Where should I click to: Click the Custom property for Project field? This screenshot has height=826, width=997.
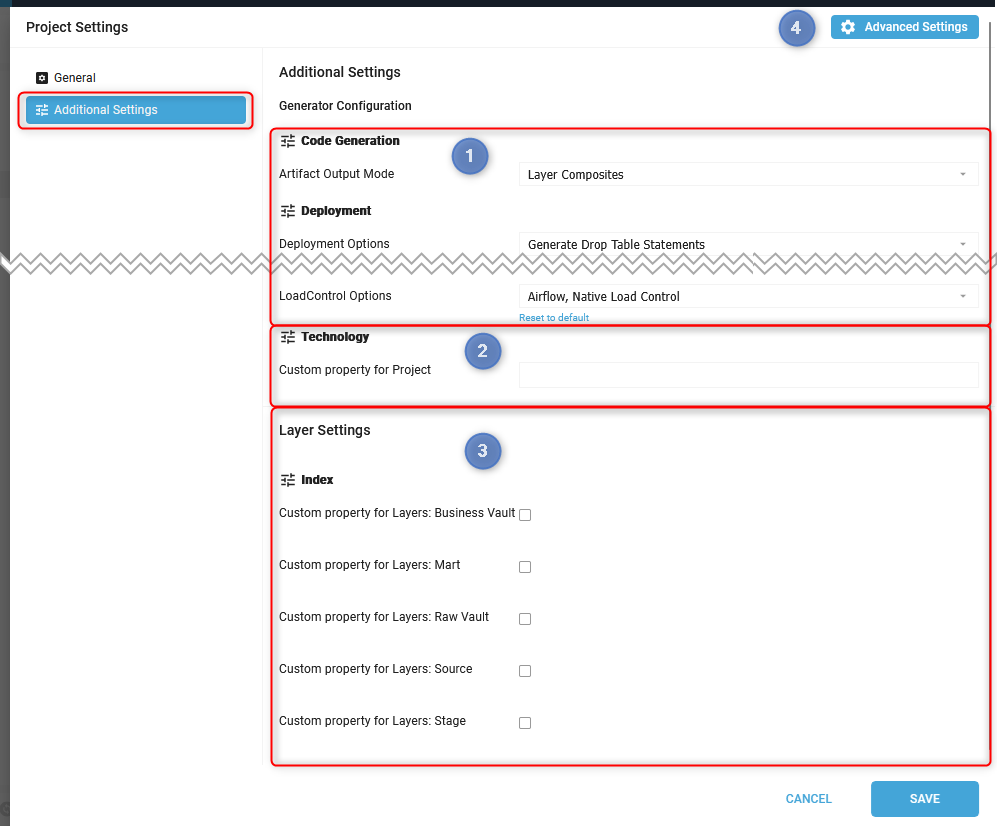tap(748, 375)
